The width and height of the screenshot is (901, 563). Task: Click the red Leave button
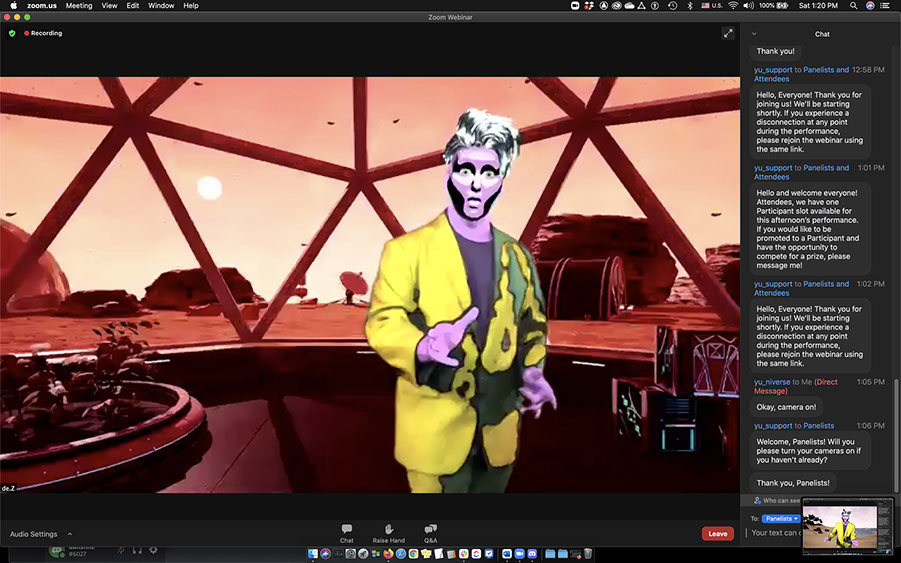click(x=717, y=534)
